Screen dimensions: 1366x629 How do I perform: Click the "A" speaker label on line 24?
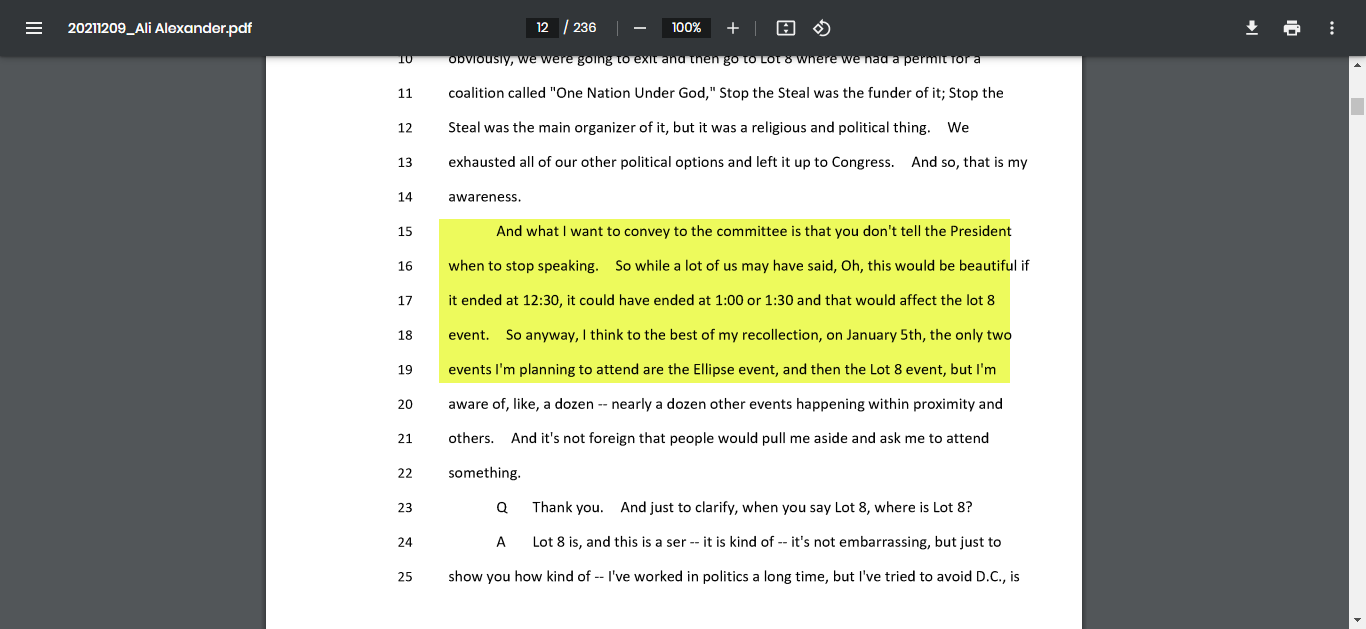pyautogui.click(x=502, y=542)
